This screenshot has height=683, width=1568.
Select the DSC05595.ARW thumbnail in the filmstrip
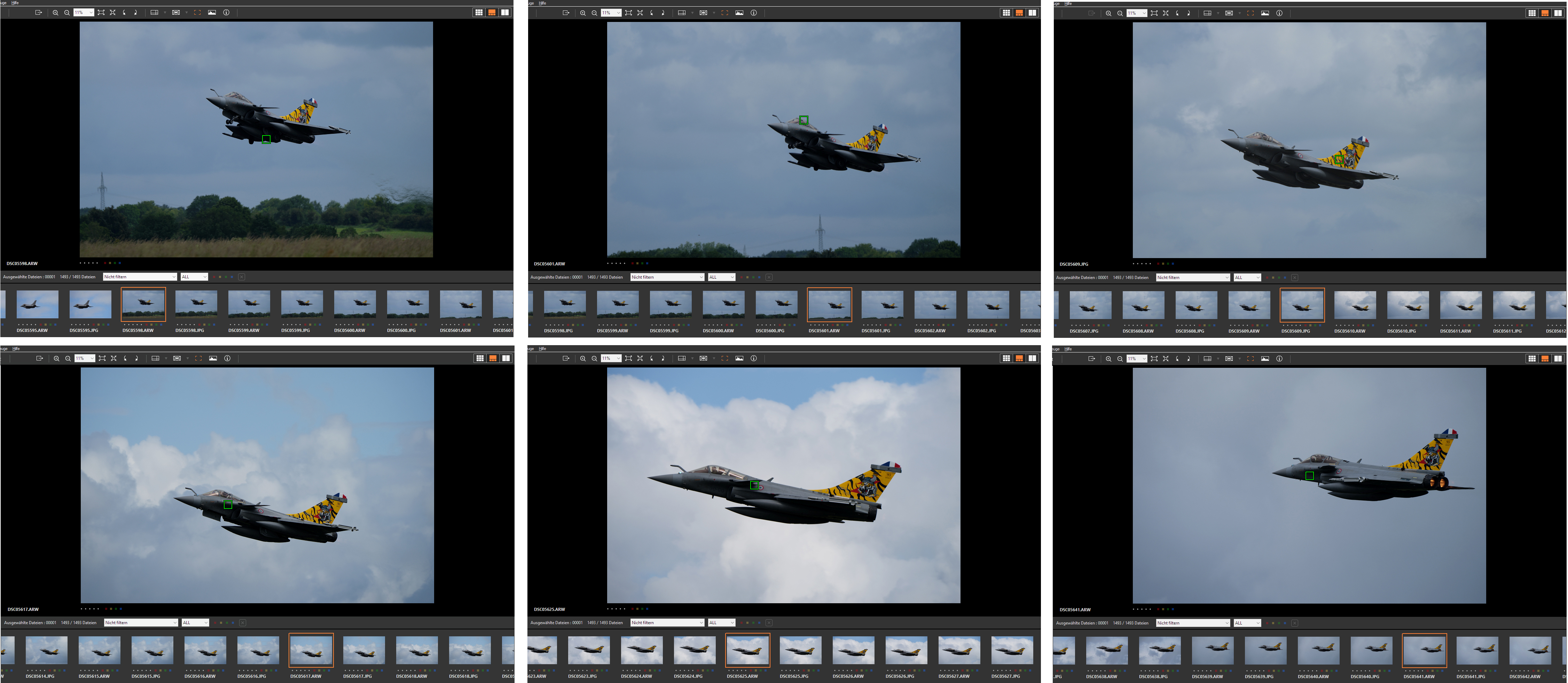pyautogui.click(x=37, y=304)
